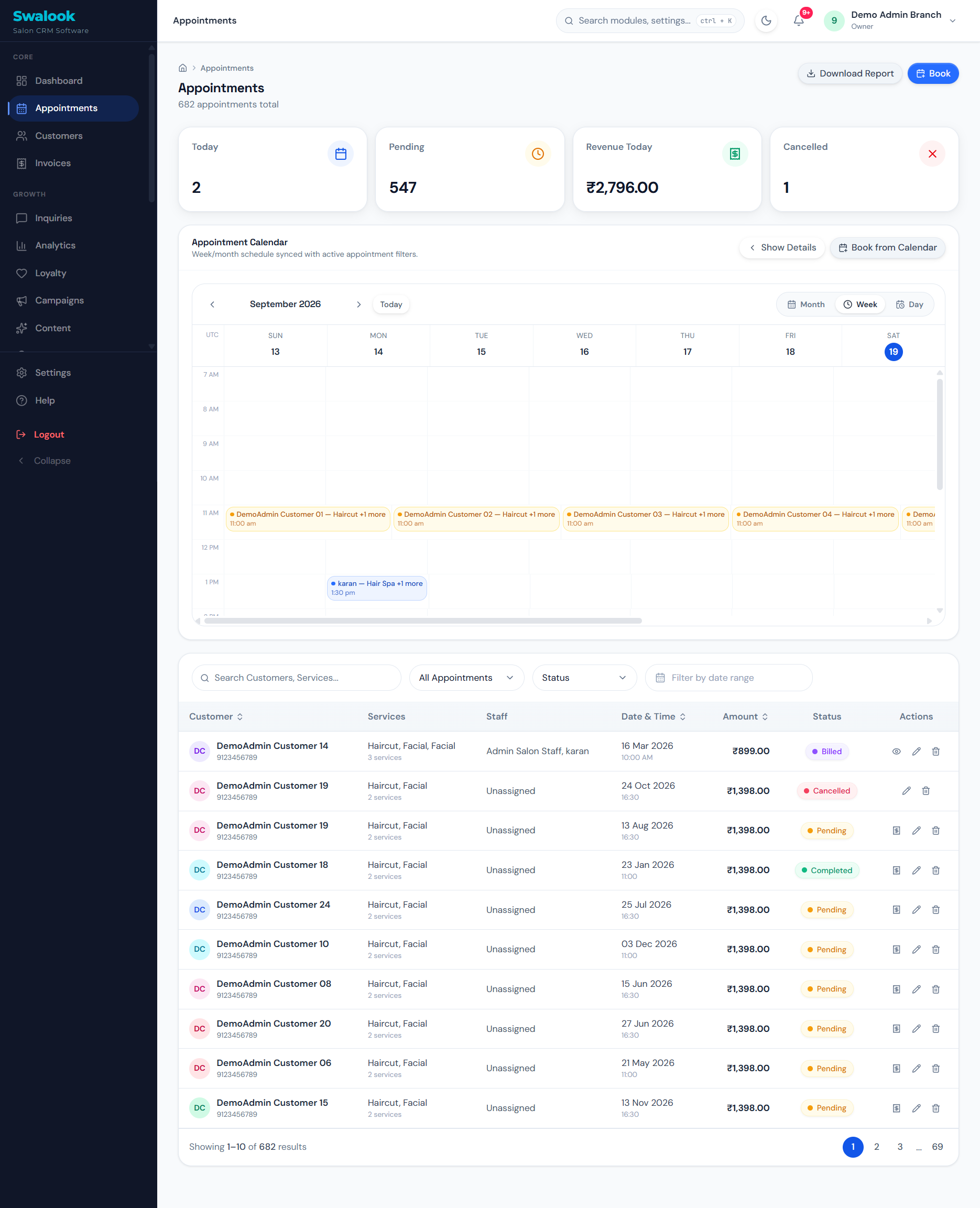Open Filter by date range field

[x=728, y=678]
